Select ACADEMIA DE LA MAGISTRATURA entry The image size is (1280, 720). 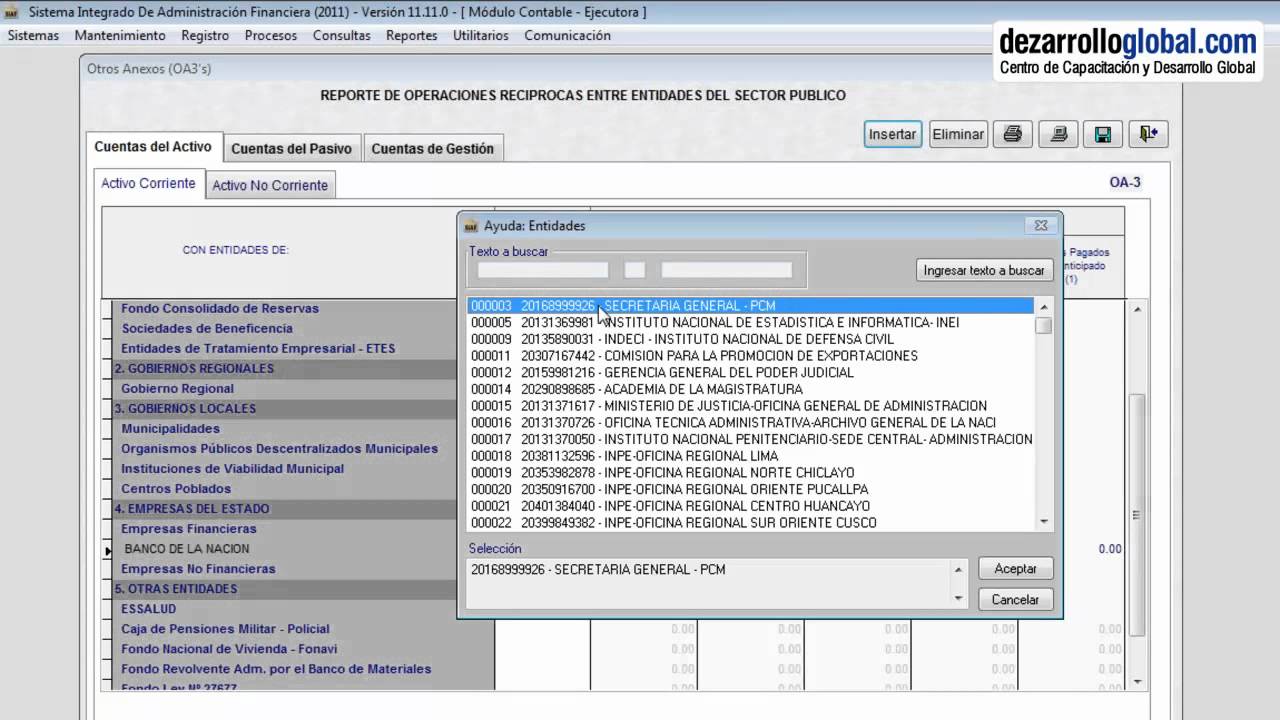tap(750, 389)
